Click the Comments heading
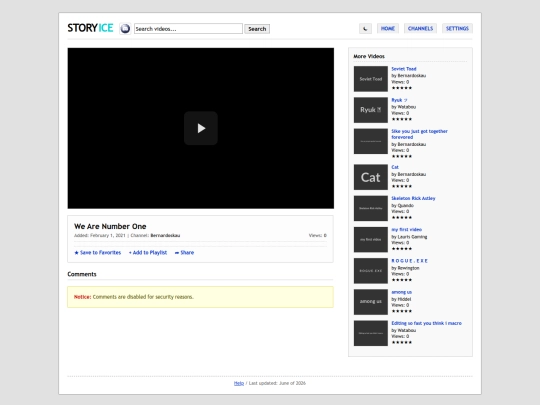Screen dimensions: 540x405 (82, 274)
